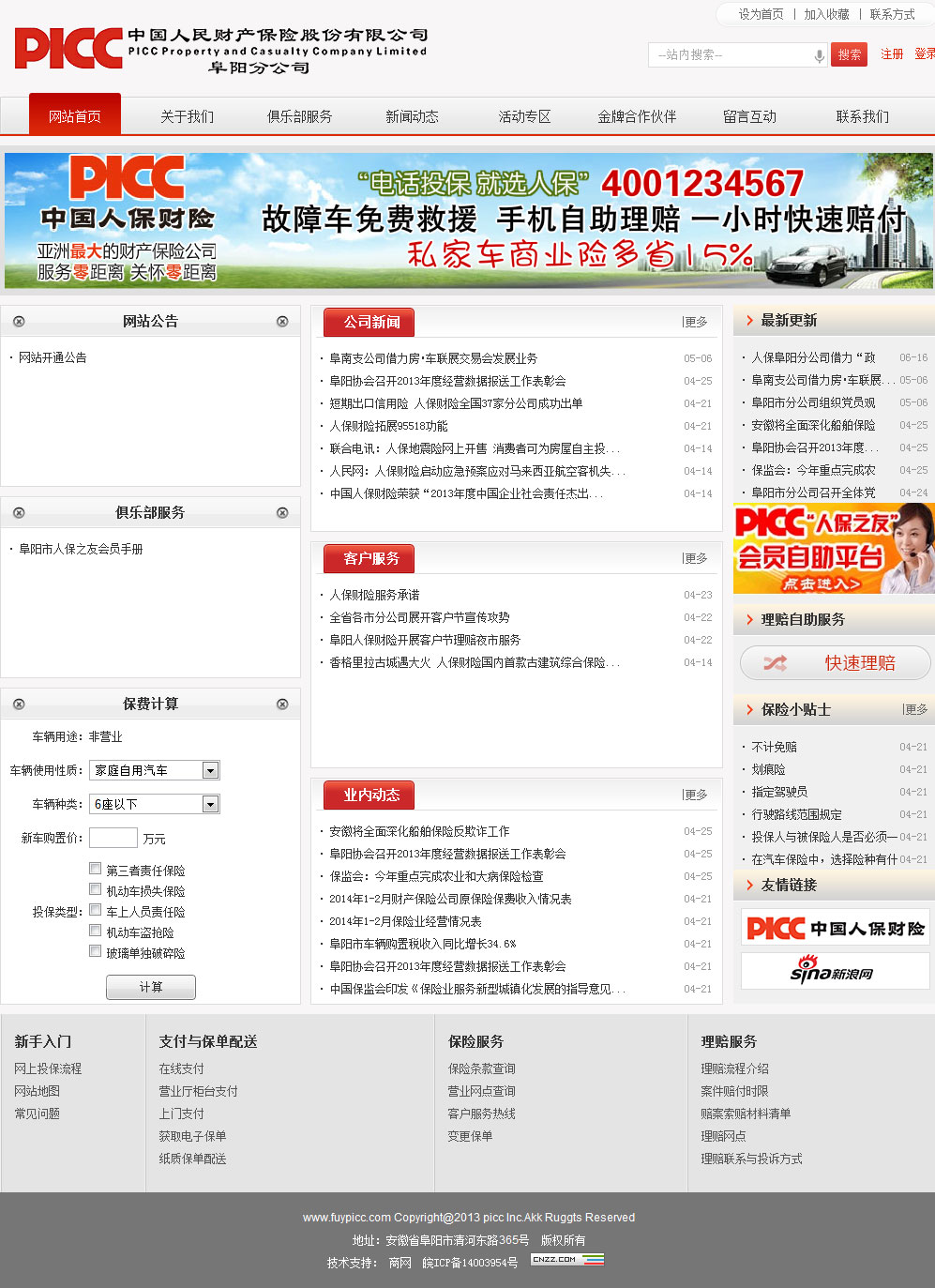
Task: Click the red 搜索 search button
Action: [850, 55]
